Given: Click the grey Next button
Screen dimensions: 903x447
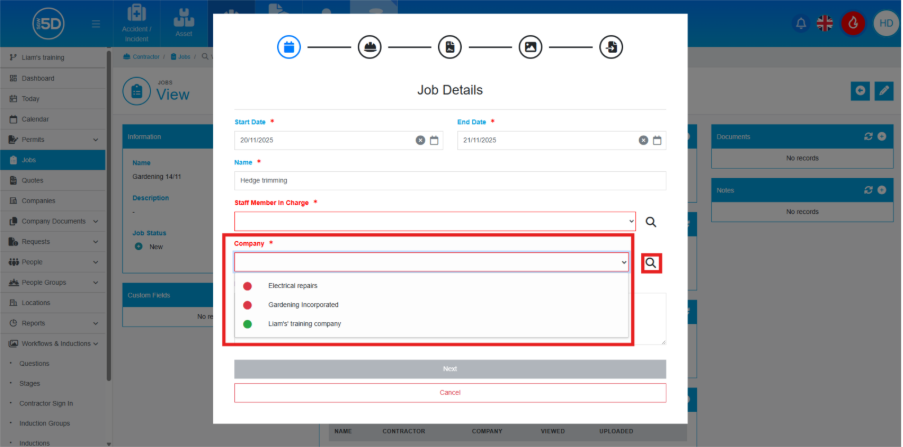Looking at the screenshot, I should [x=449, y=369].
